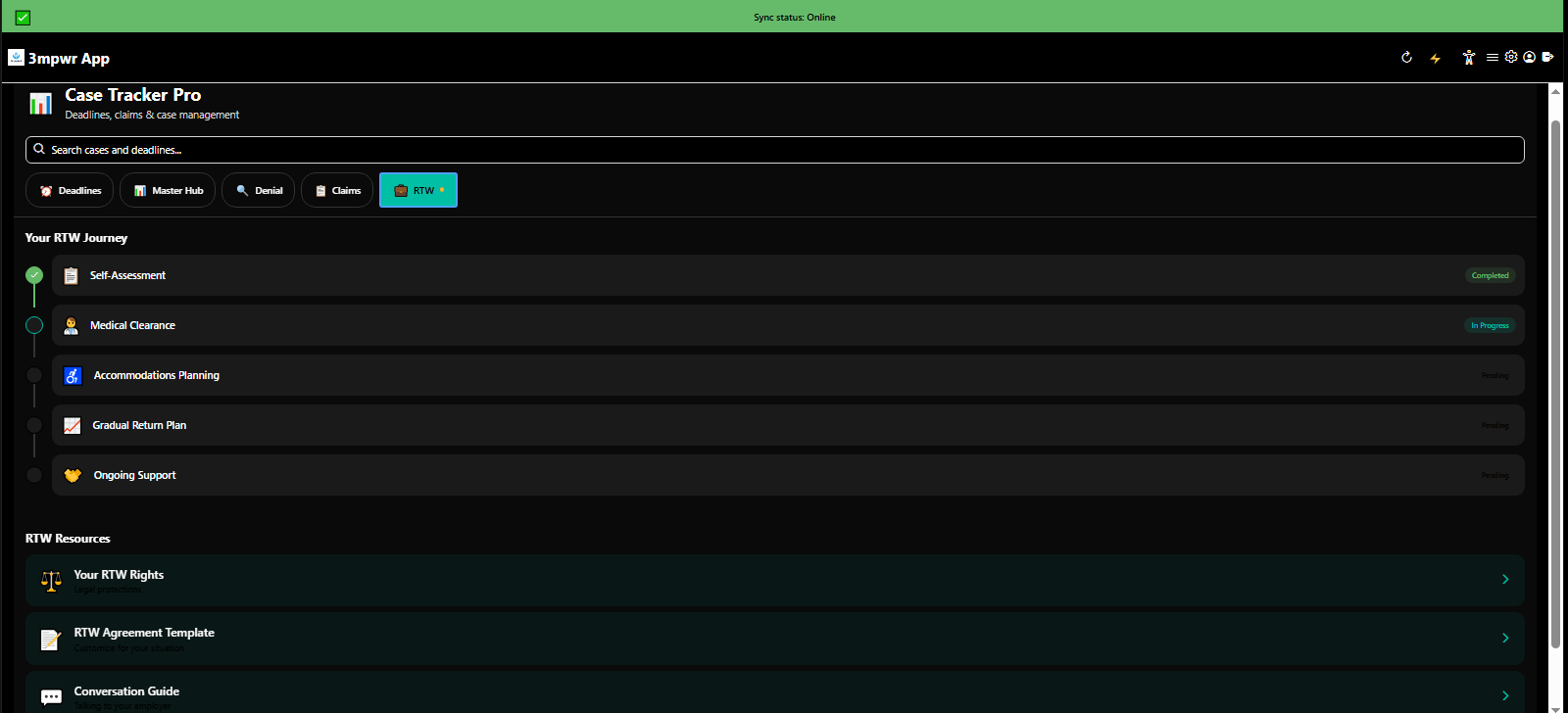Toggle the green sync status checkbox
The height and width of the screenshot is (713, 1568).
click(x=23, y=18)
